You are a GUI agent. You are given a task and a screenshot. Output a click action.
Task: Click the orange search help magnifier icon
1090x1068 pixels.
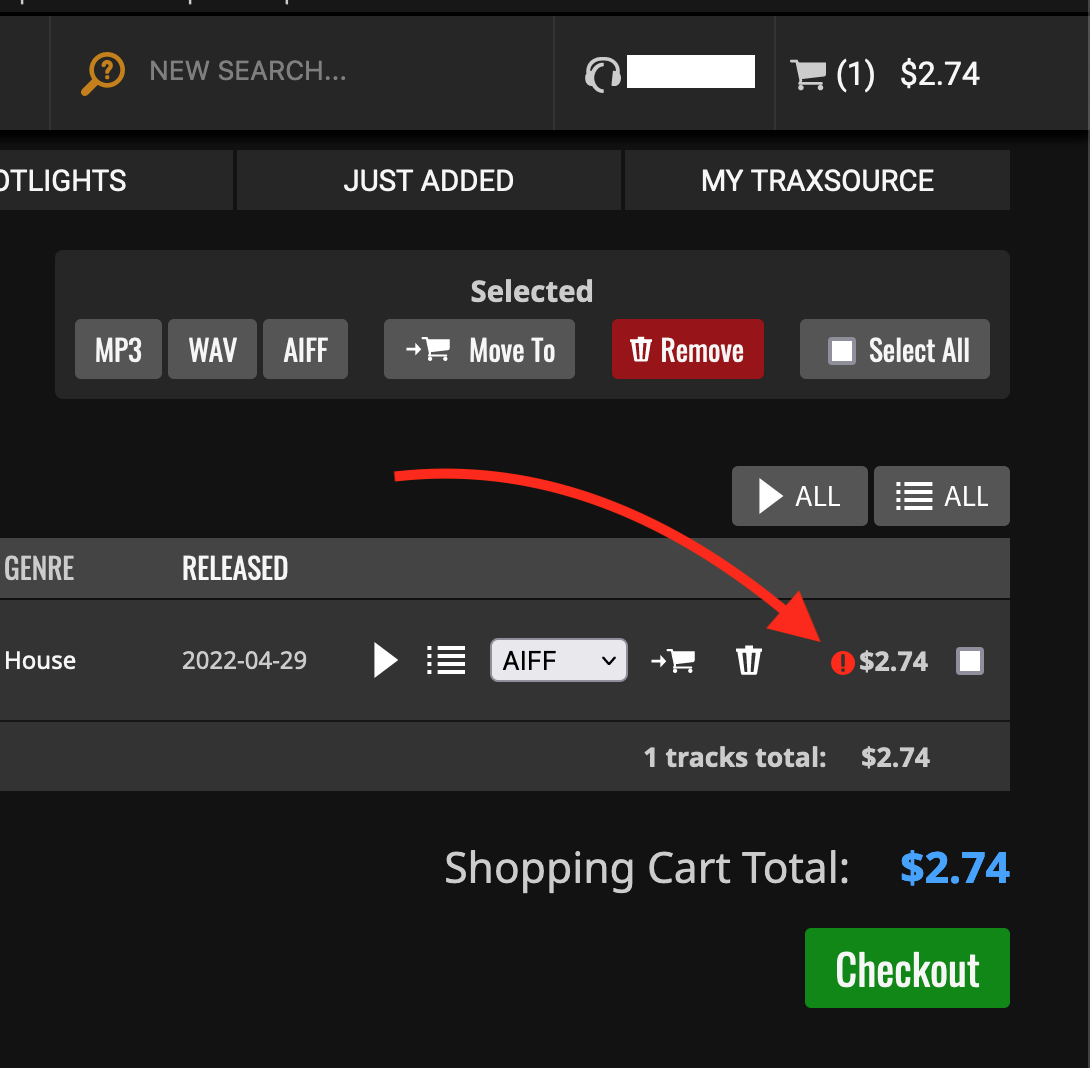[x=103, y=73]
